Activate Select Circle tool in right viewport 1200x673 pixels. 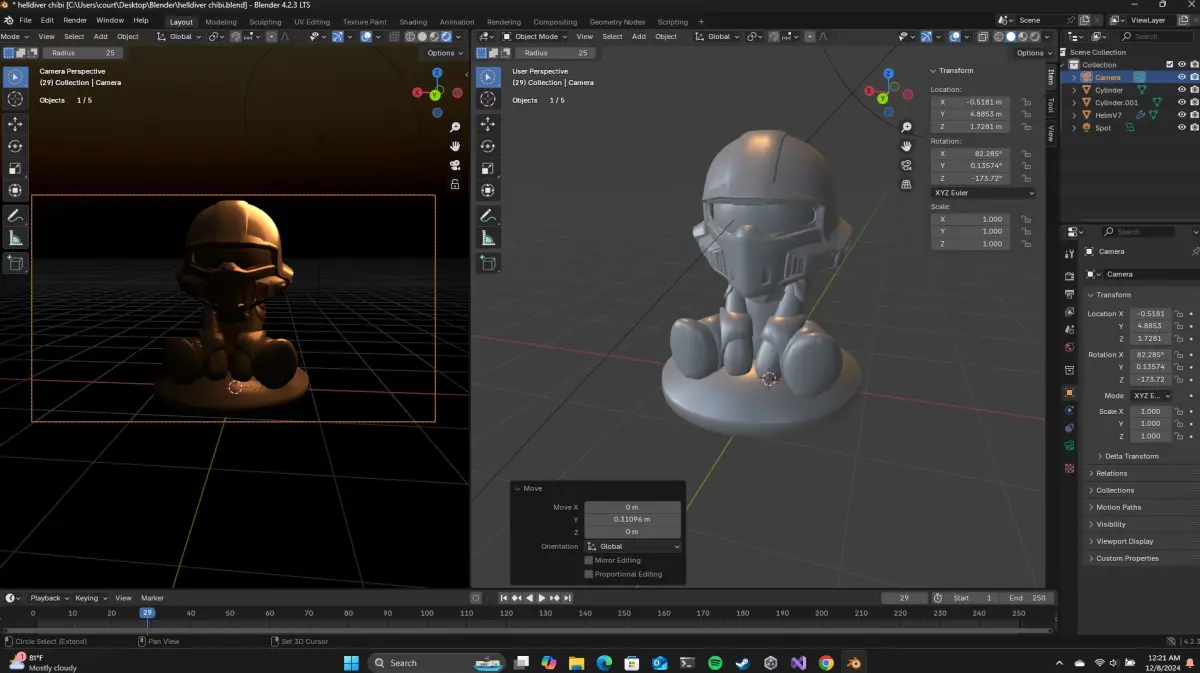point(488,77)
